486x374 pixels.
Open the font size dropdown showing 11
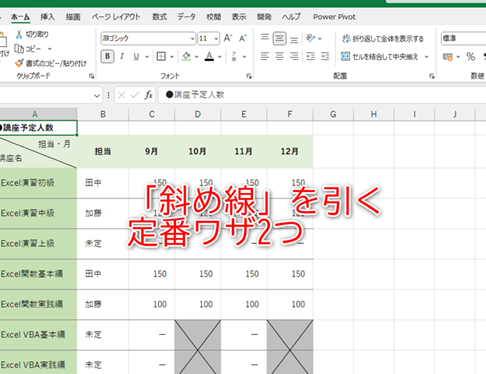(x=216, y=39)
